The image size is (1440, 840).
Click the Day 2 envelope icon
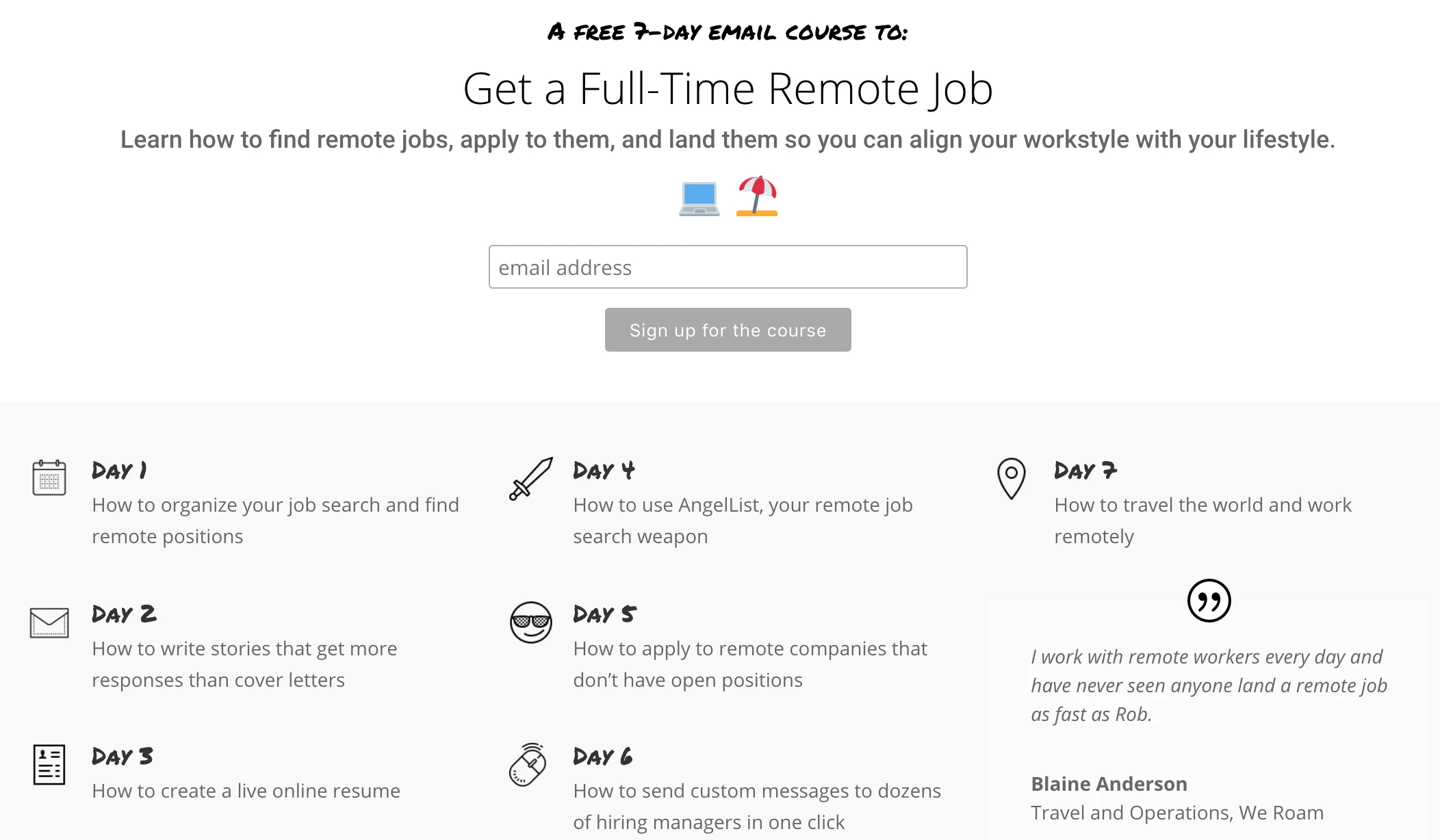coord(49,622)
